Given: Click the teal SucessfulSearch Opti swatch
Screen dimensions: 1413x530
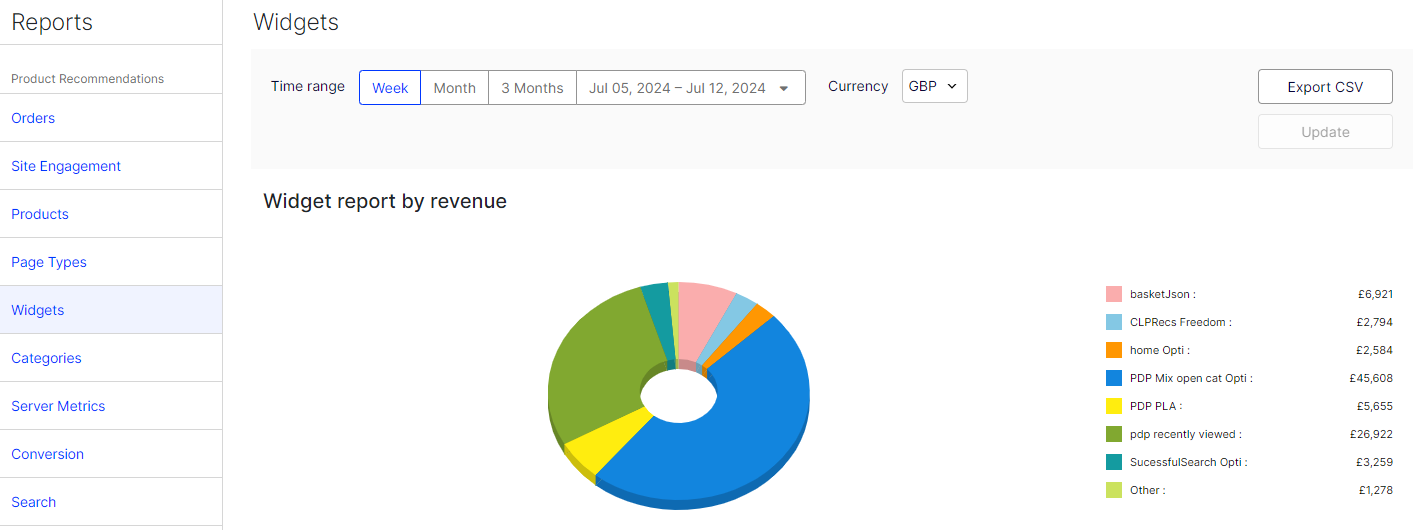Looking at the screenshot, I should coord(1113,462).
